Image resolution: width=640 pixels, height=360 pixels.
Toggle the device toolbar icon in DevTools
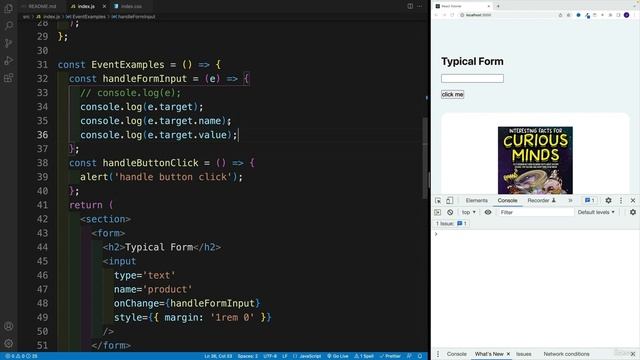(449, 200)
